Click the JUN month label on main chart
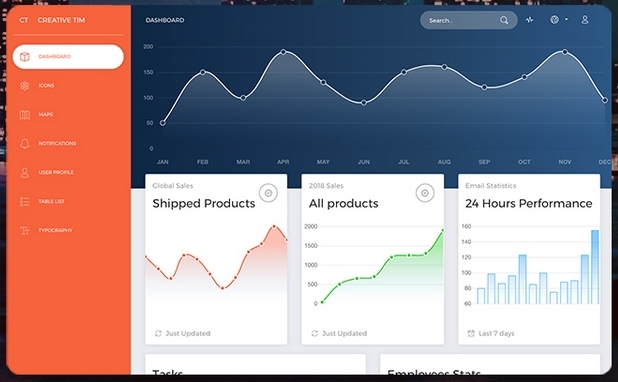Viewport: 618px width, 382px height. coord(363,162)
